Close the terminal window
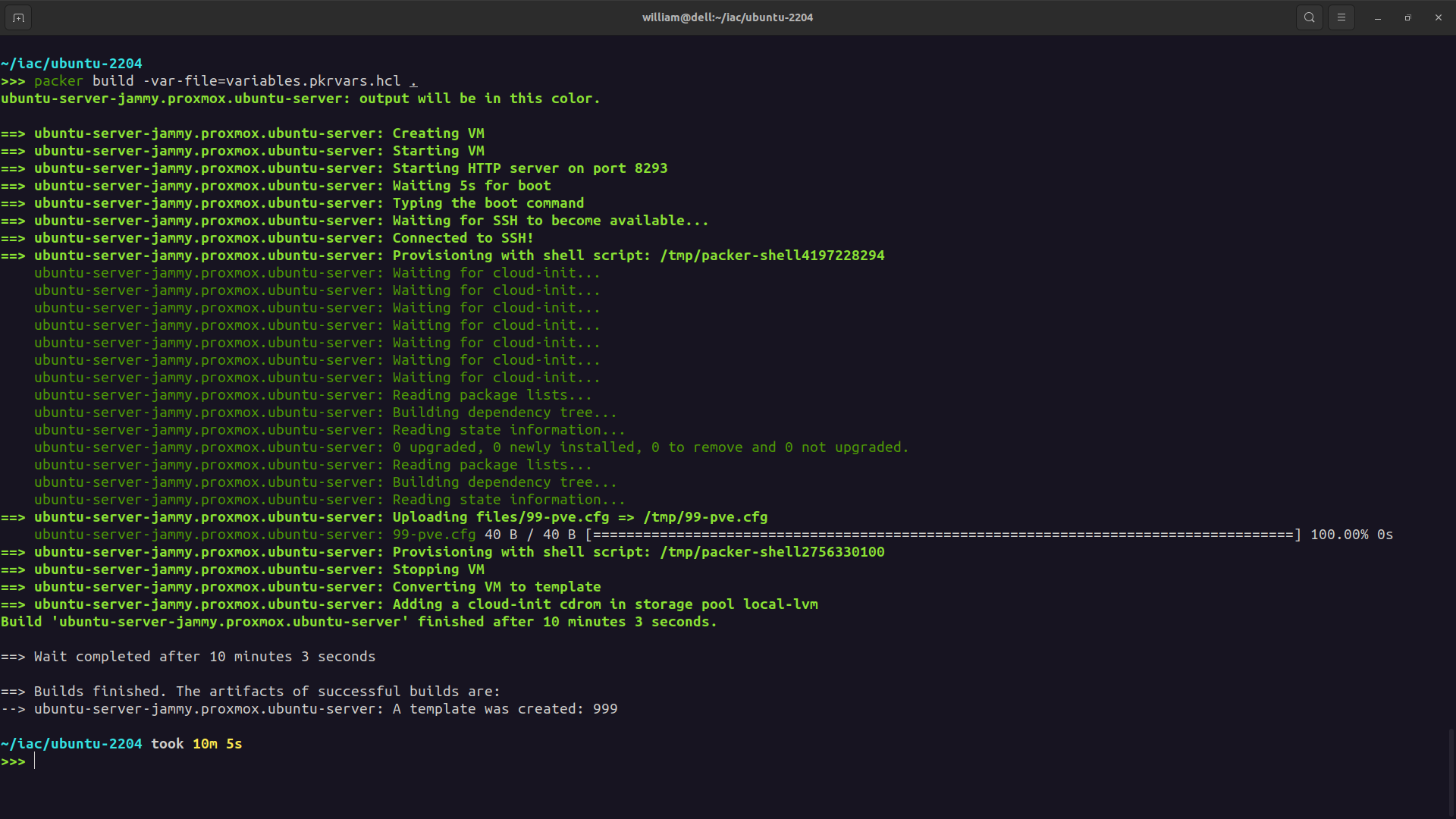 pos(1438,17)
